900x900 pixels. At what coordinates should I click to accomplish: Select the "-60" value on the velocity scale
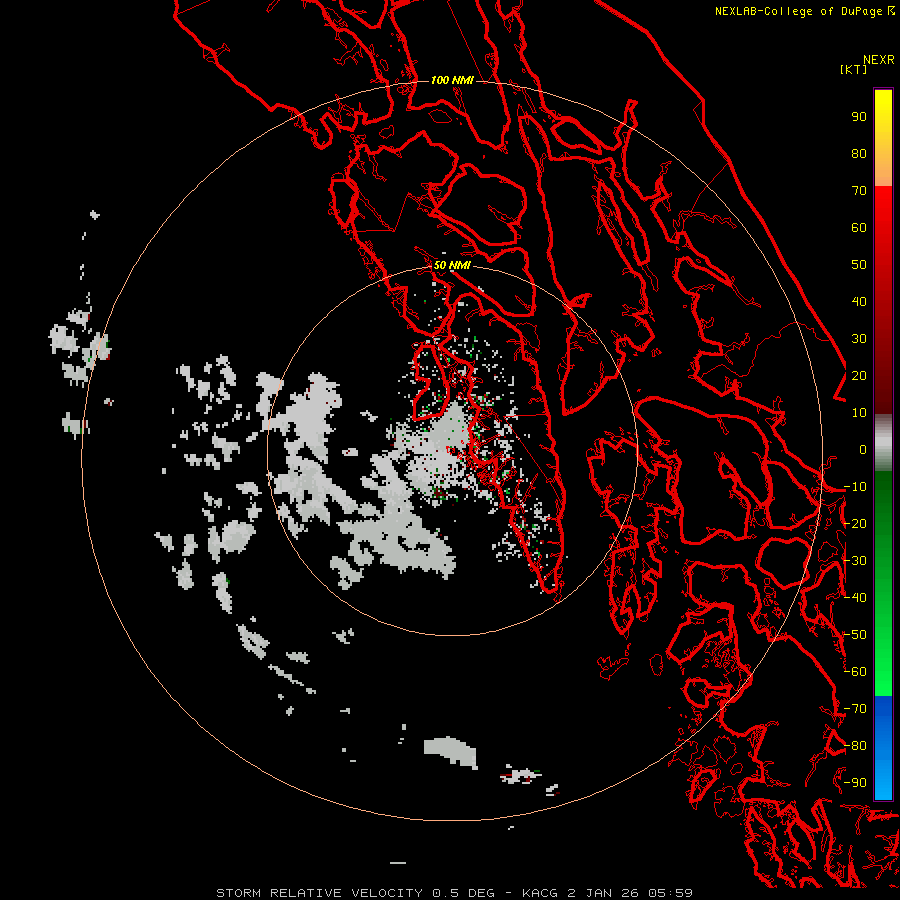tap(855, 672)
